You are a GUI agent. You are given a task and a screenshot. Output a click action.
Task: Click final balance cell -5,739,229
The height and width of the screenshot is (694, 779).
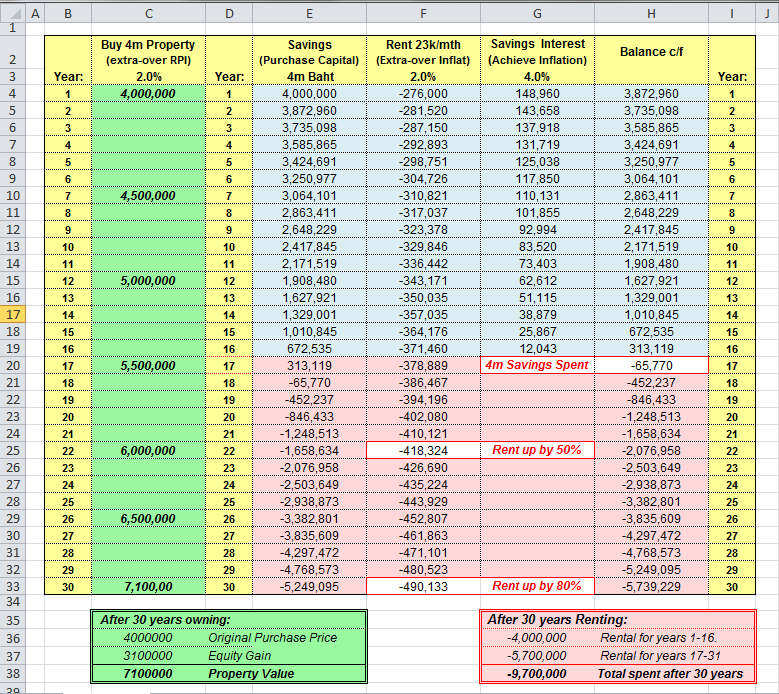[651, 587]
